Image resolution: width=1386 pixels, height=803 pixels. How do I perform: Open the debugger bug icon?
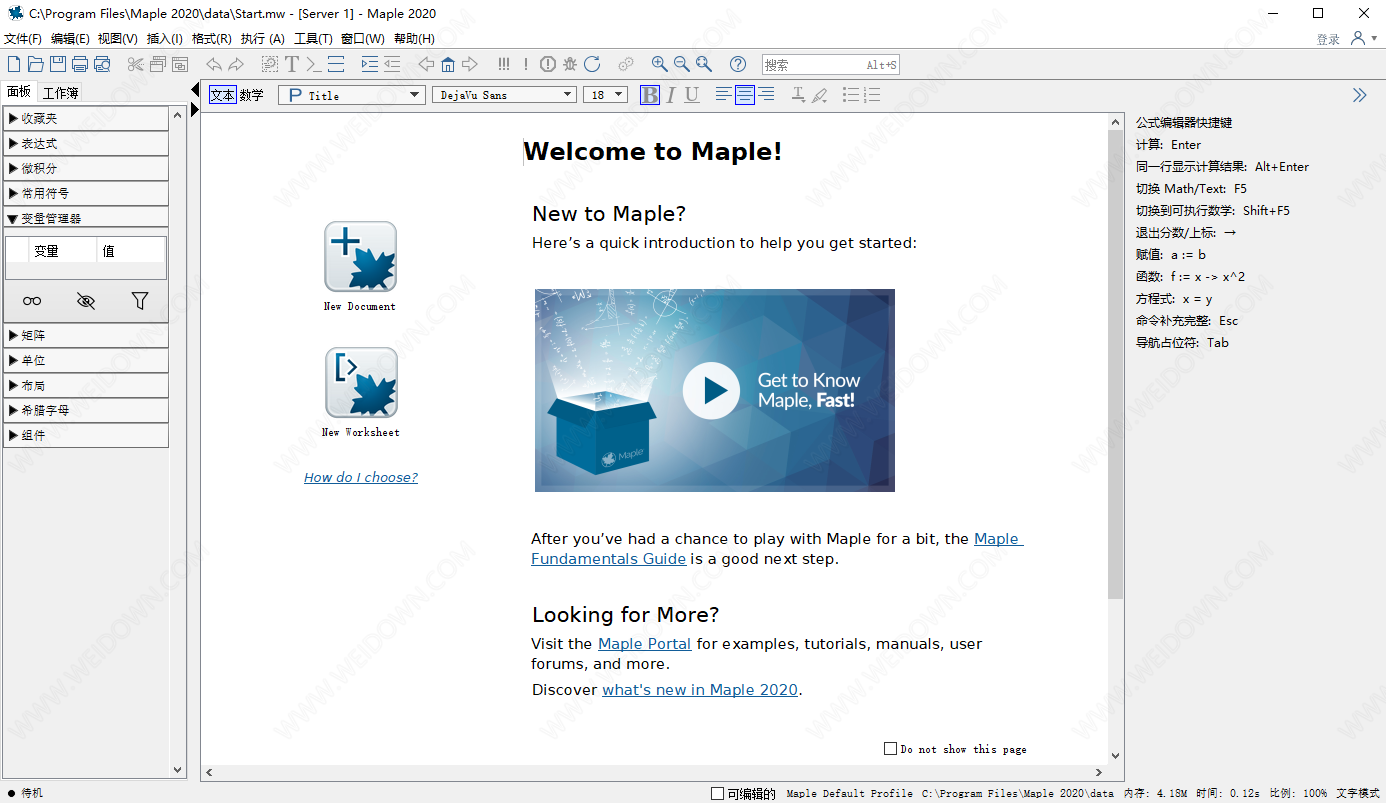(x=570, y=64)
